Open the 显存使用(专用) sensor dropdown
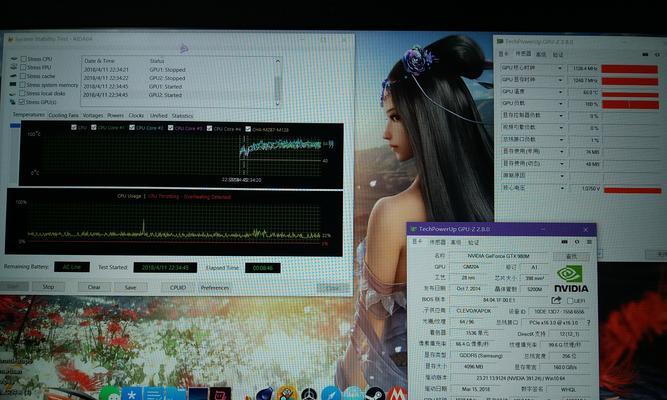This screenshot has height=400, width=667. [562, 151]
